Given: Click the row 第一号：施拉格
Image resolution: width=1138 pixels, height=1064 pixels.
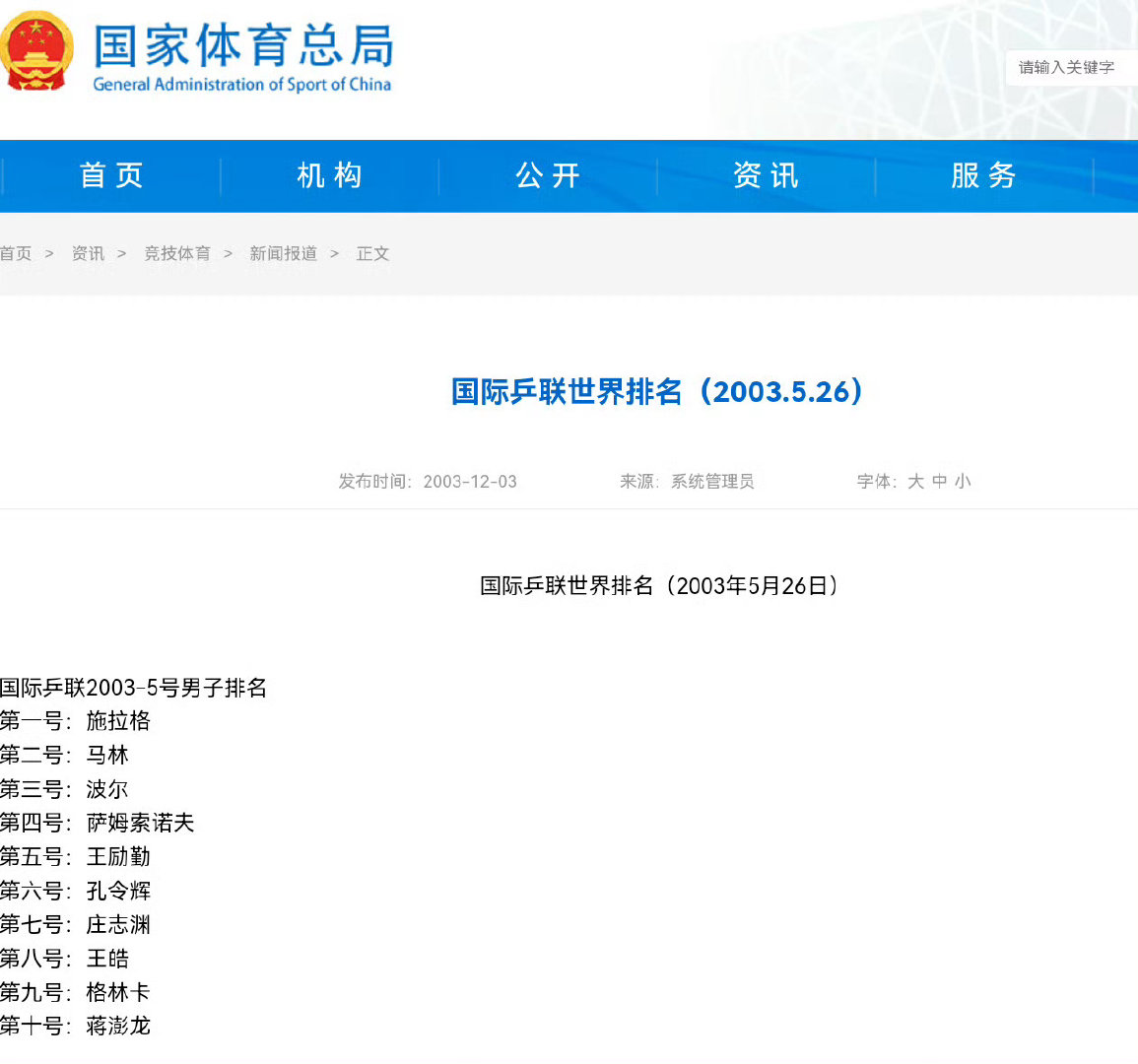Looking at the screenshot, I should [76, 721].
